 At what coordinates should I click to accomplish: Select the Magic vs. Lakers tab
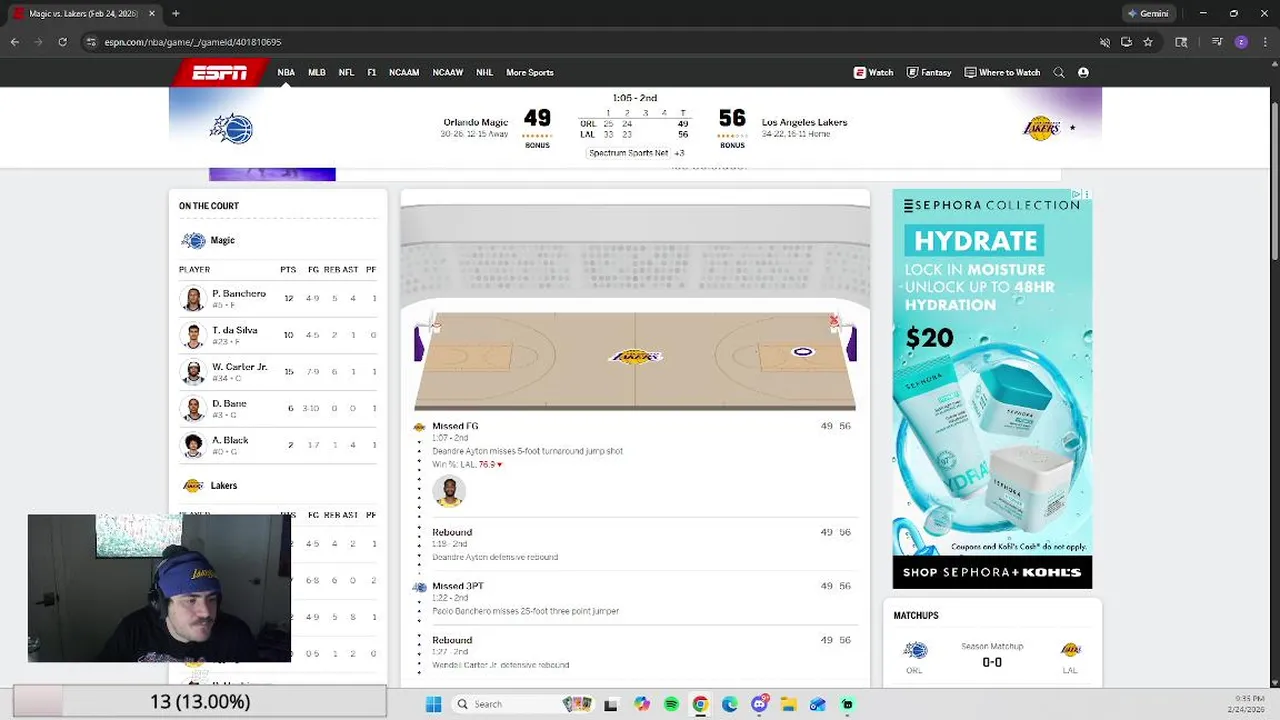click(84, 13)
